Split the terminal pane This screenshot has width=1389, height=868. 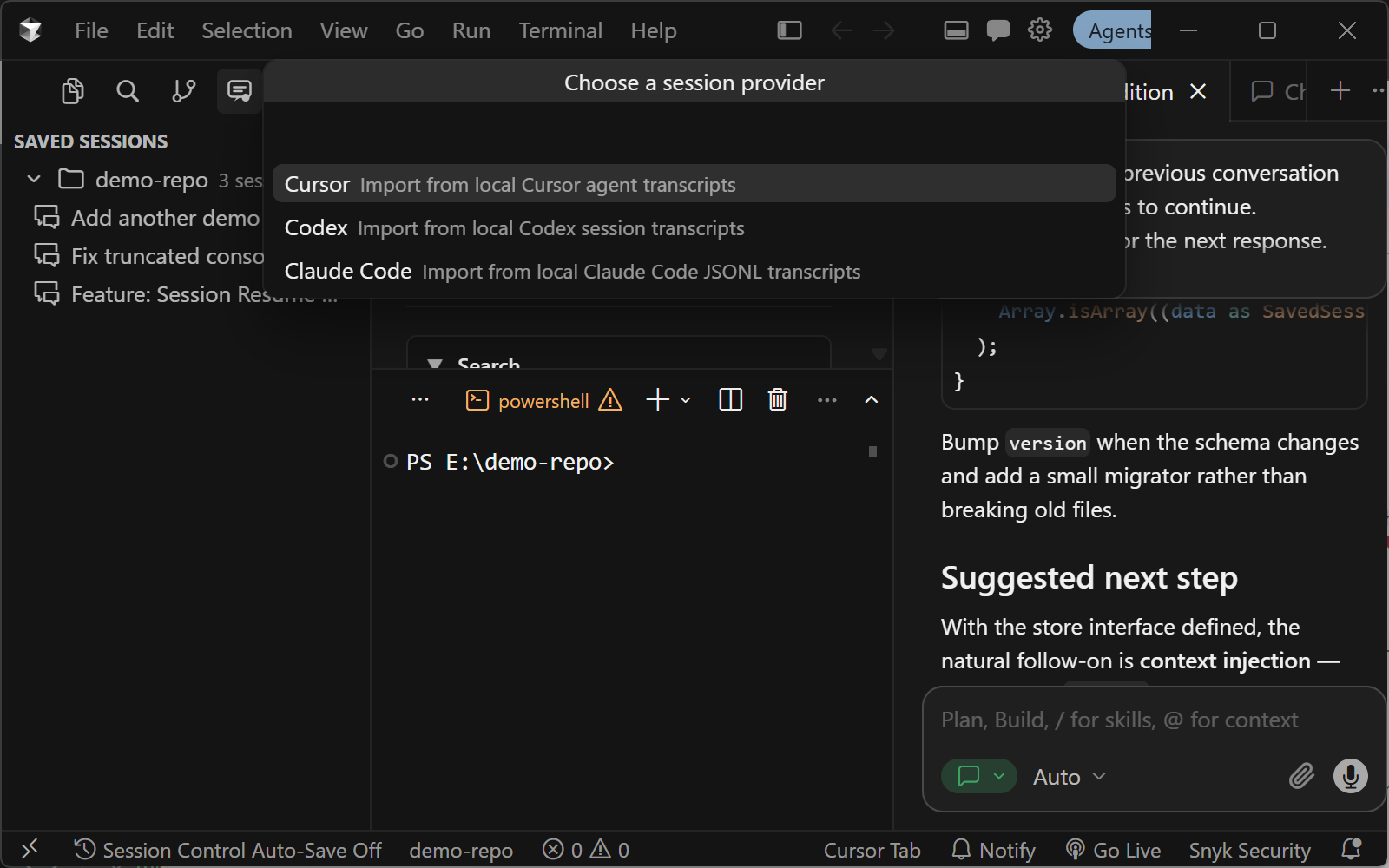tap(731, 399)
